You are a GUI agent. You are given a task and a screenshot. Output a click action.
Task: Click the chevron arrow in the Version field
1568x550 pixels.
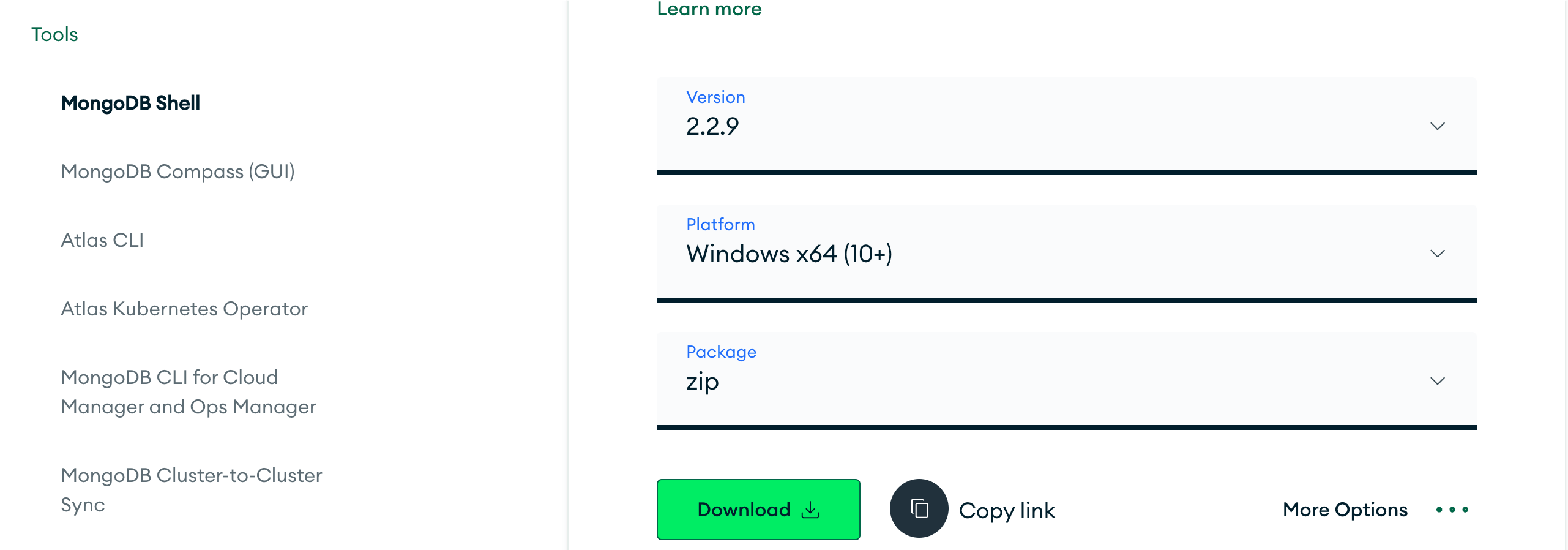click(1437, 126)
